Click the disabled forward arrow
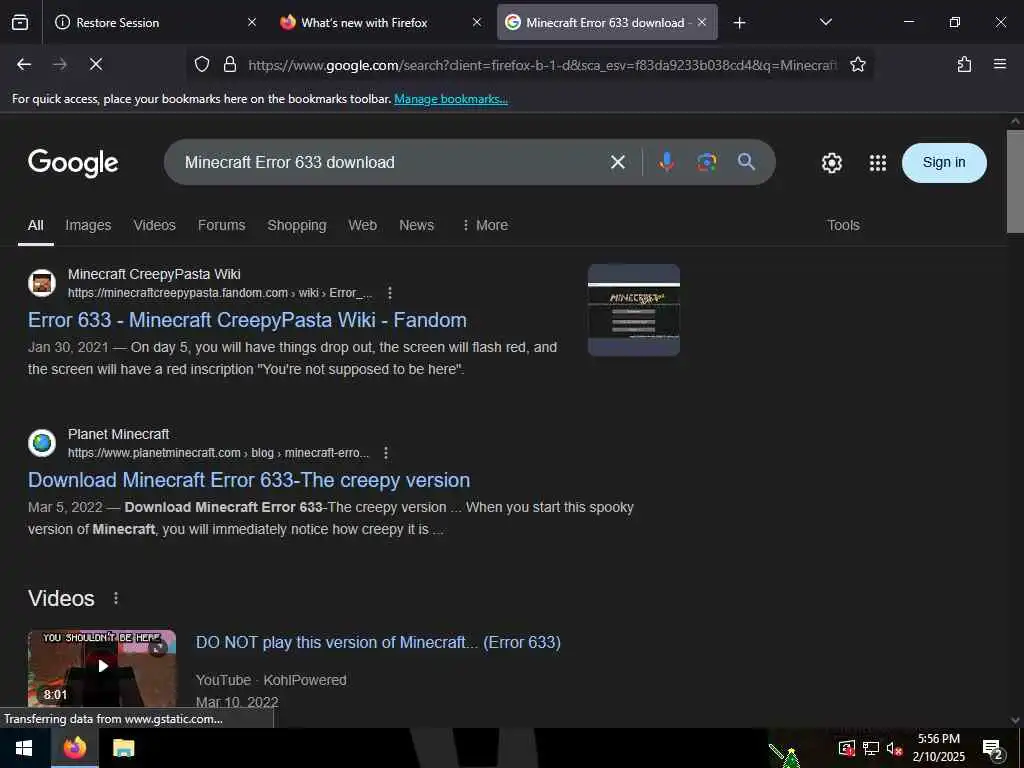1024x768 pixels. (60, 64)
